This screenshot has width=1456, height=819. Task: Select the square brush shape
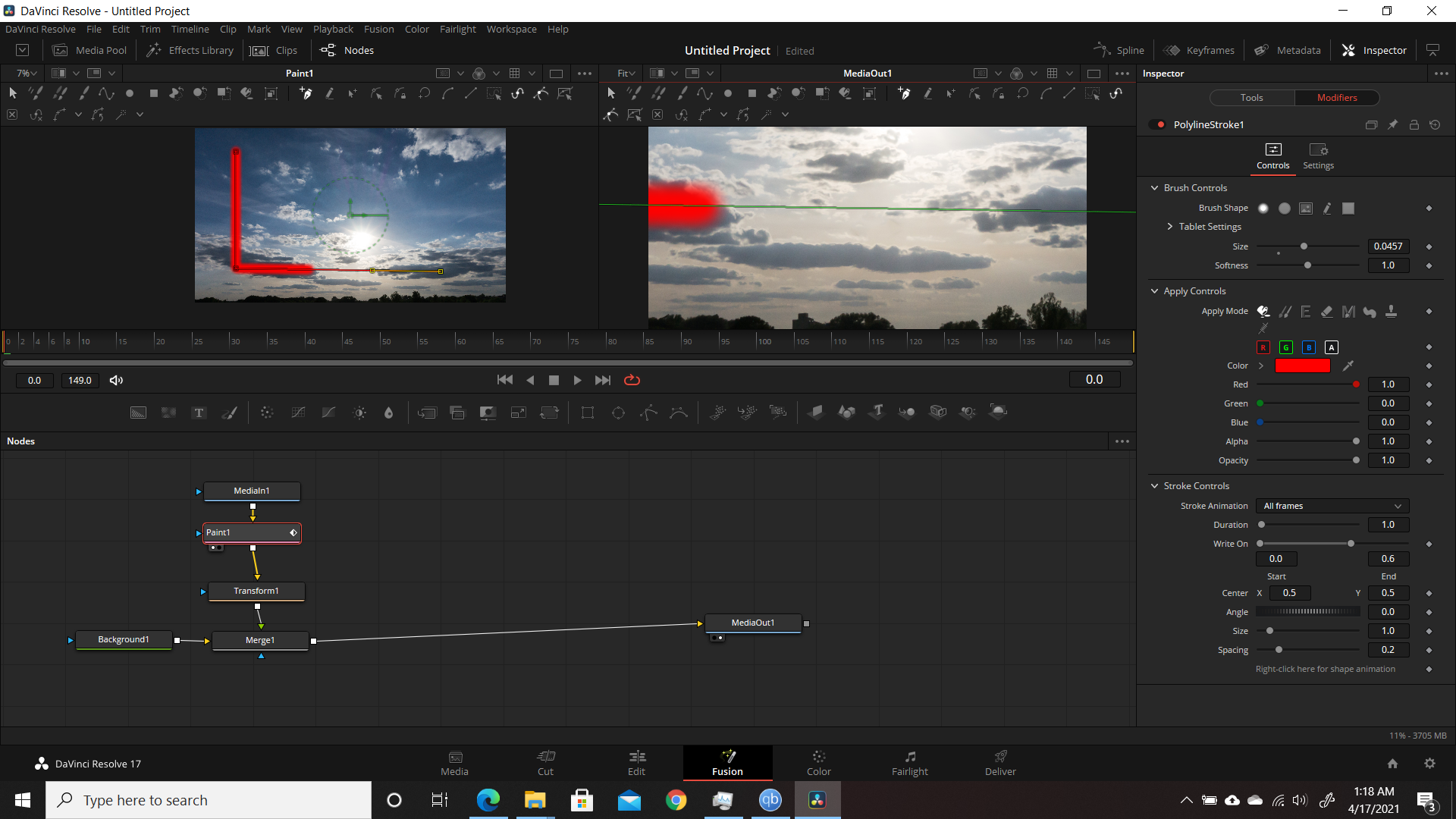pos(1348,209)
